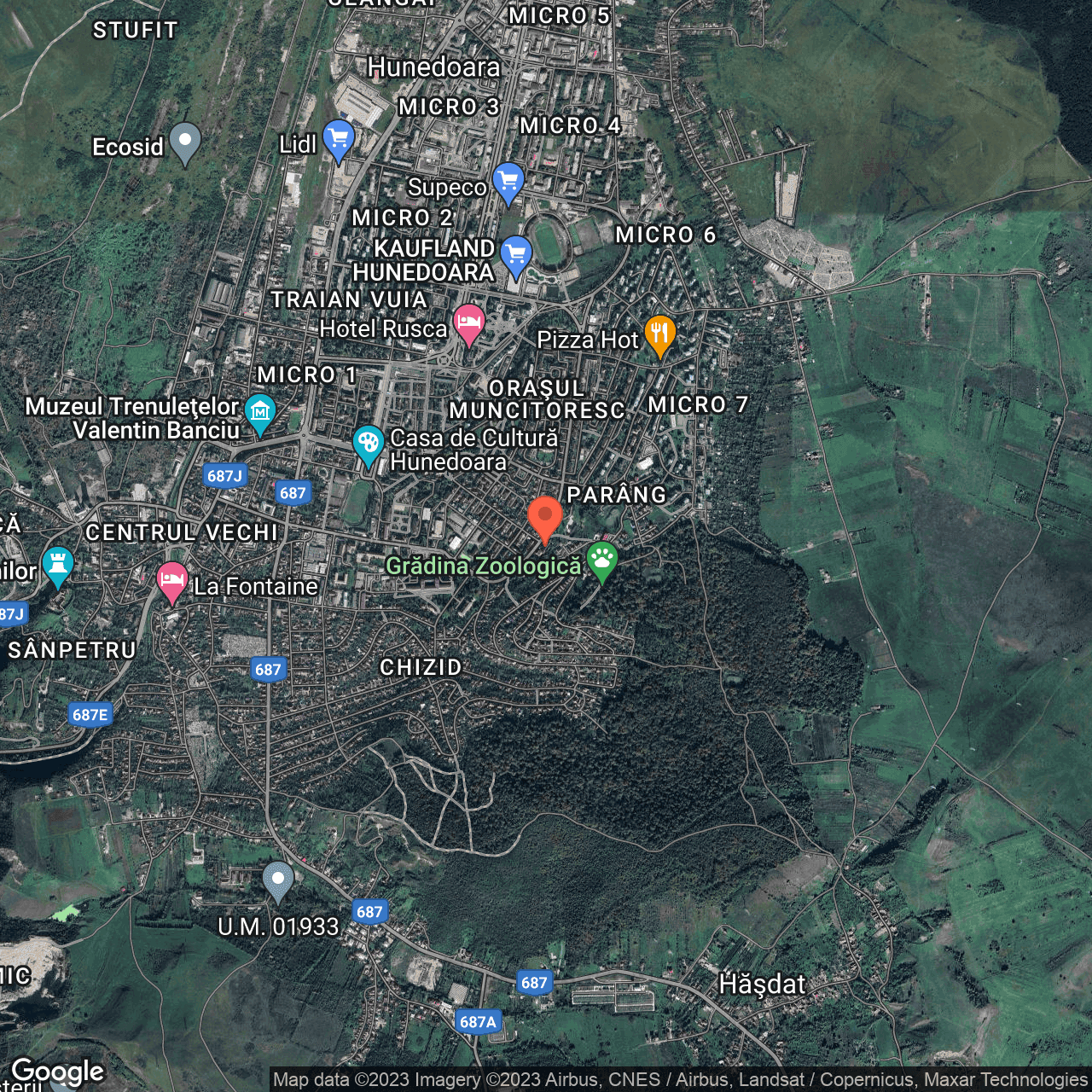Click the Hotel Rusca lodging marker

(x=468, y=323)
